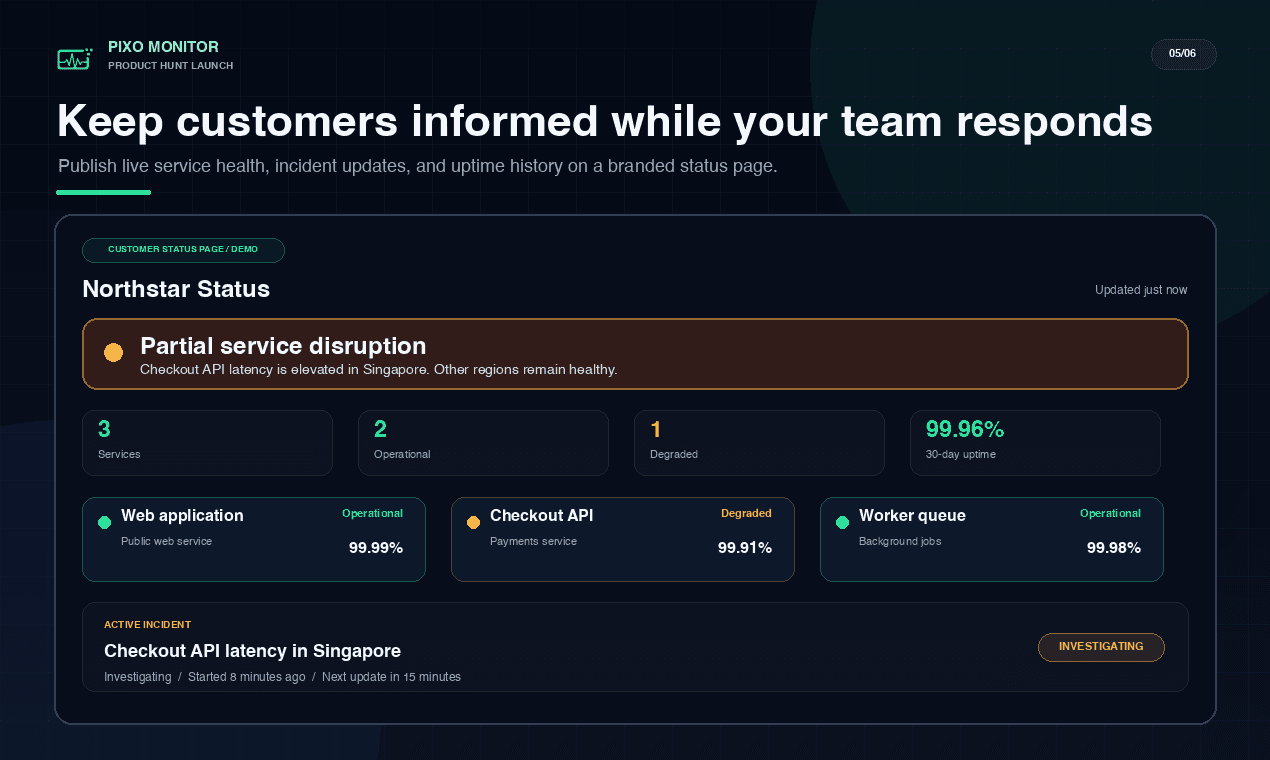Click the INVESTIGATING status badge

1101,647
